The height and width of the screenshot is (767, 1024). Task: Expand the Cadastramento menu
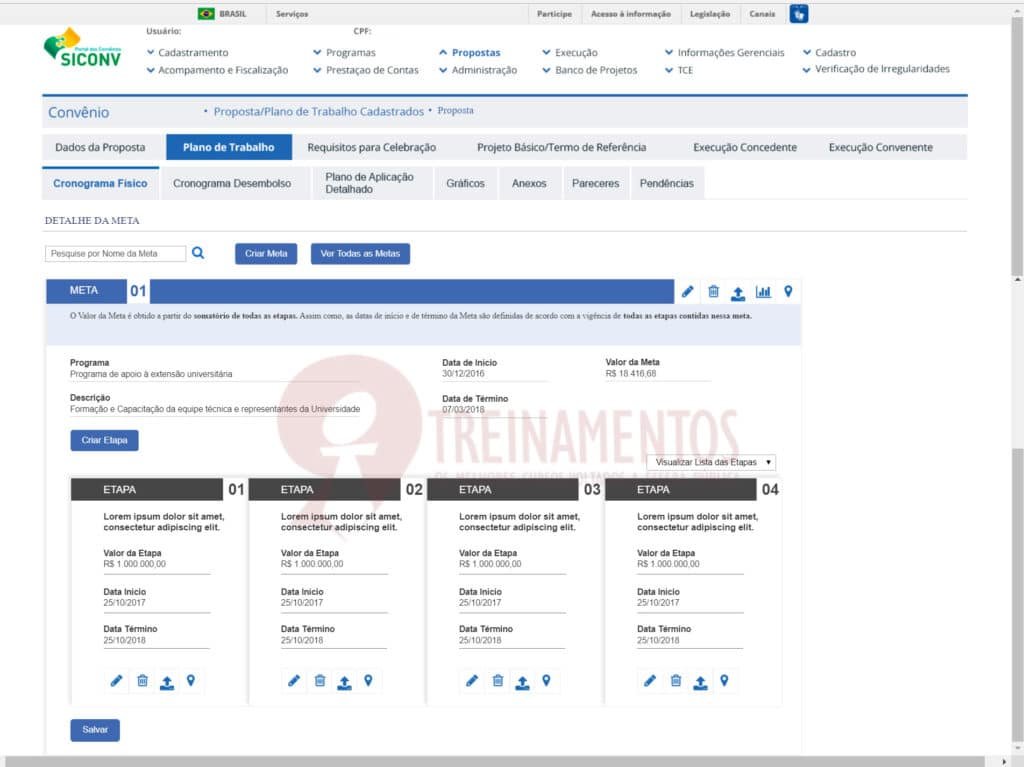tap(192, 53)
